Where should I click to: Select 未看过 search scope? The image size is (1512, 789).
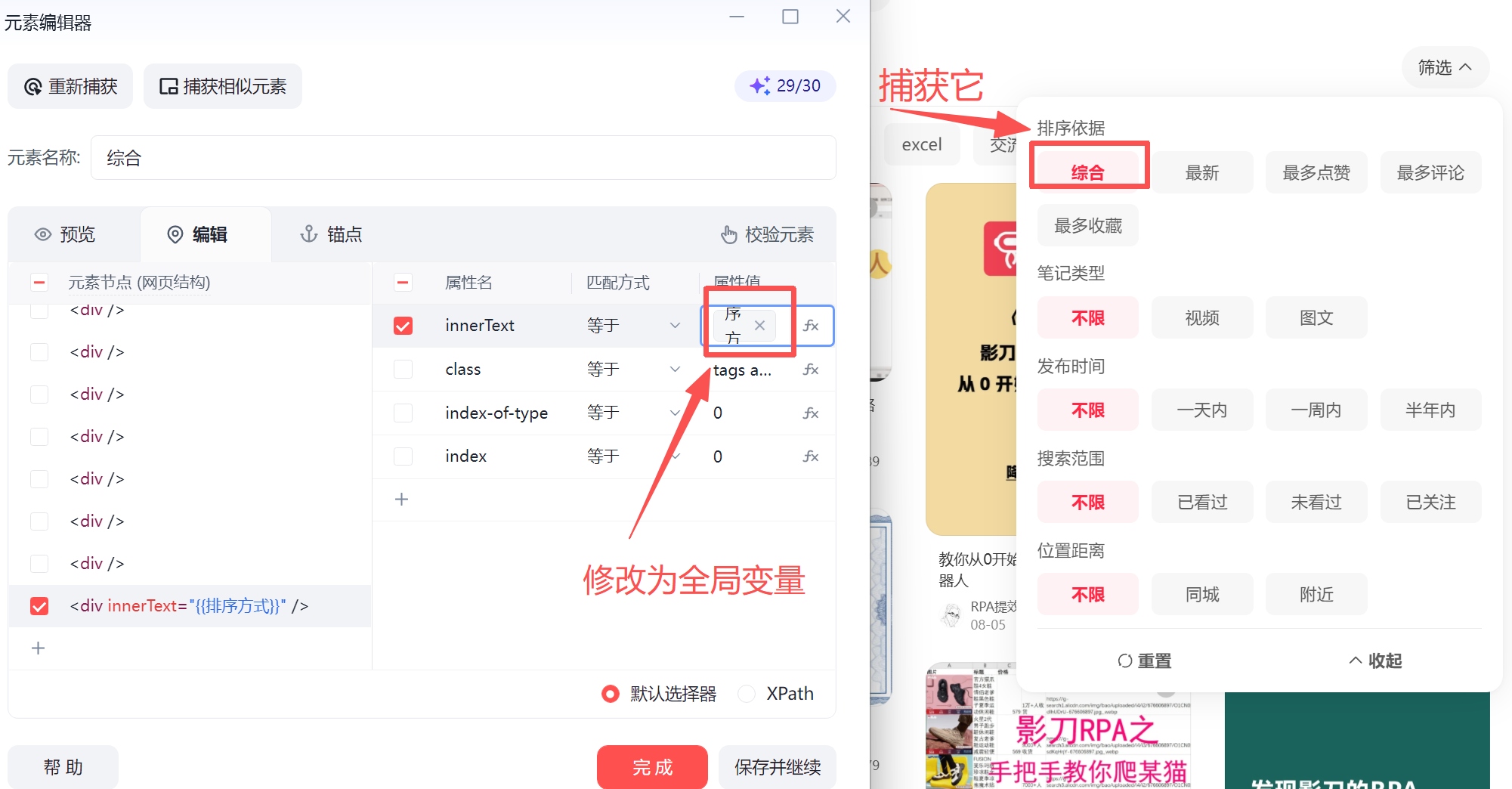click(1316, 502)
